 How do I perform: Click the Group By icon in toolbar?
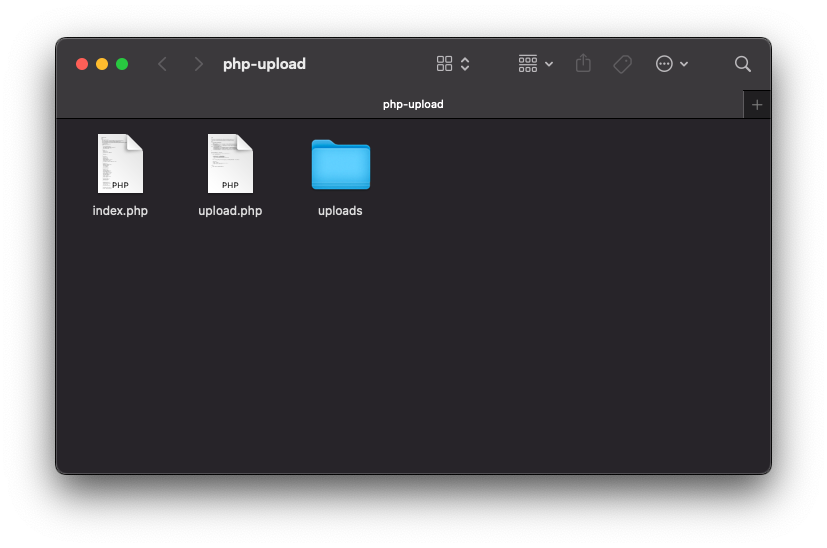pos(528,64)
